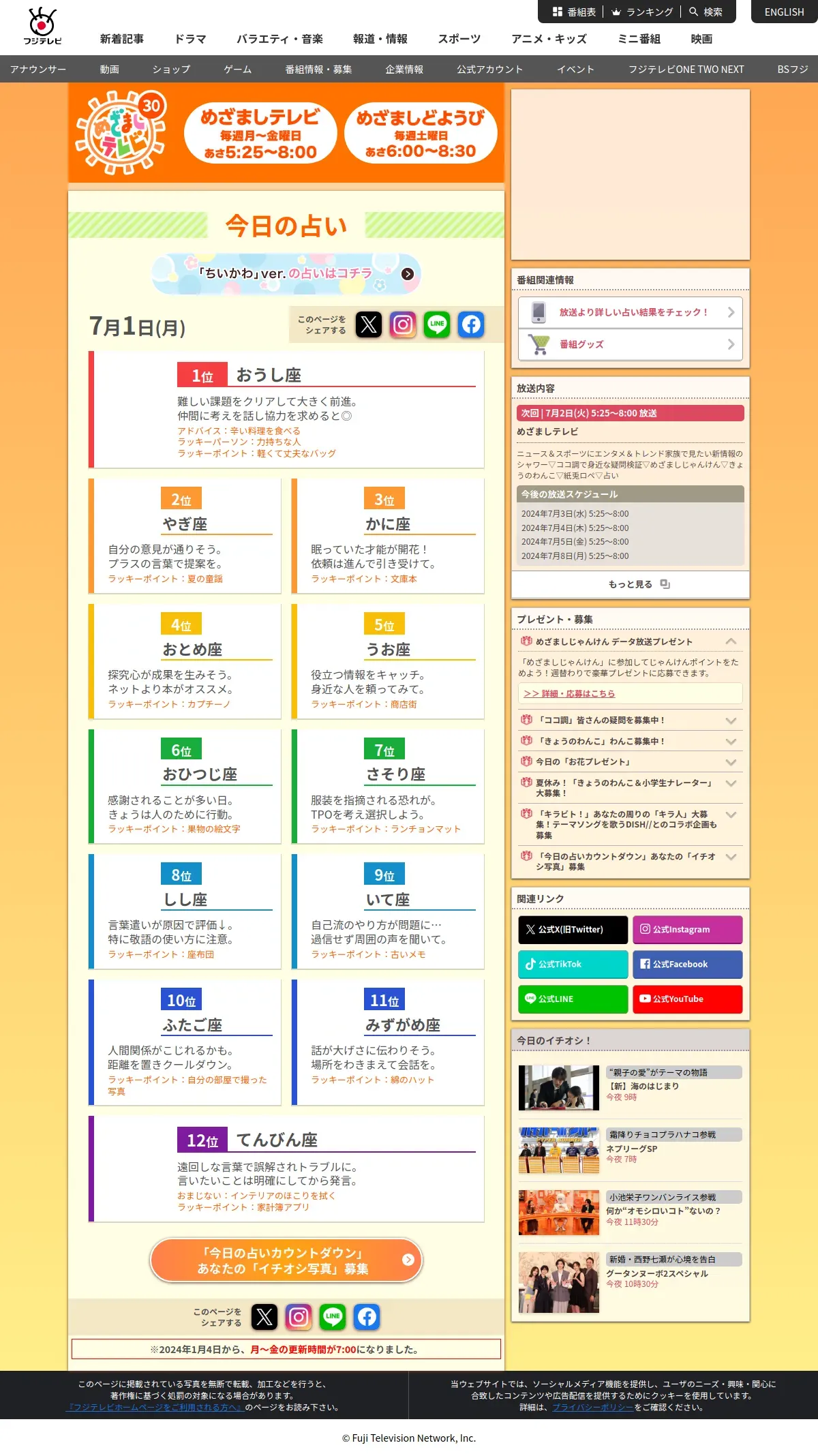
Task: Click 12位 てんびん座 fortune heading
Action: pyautogui.click(x=327, y=1140)
